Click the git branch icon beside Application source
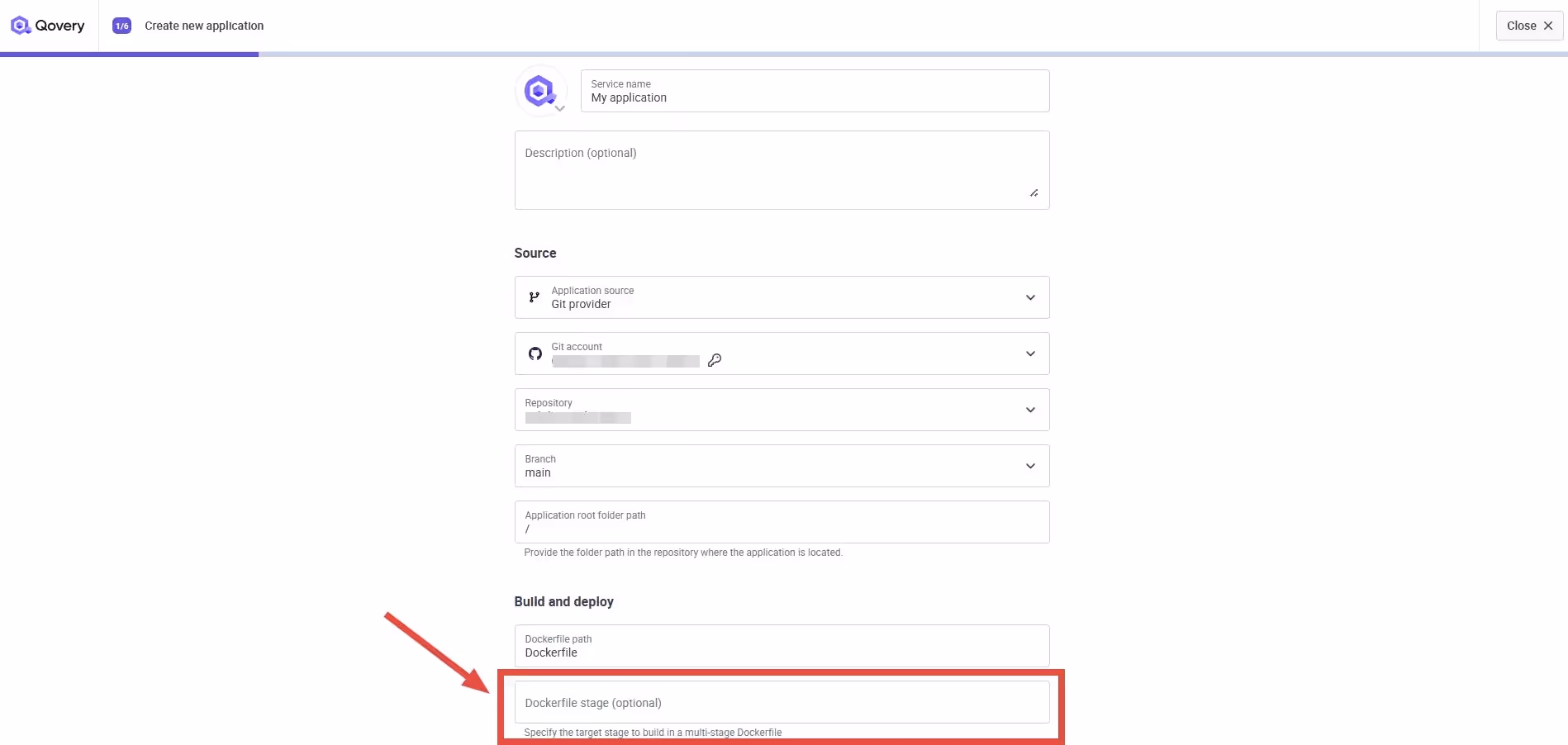The image size is (1568, 745). pos(533,297)
